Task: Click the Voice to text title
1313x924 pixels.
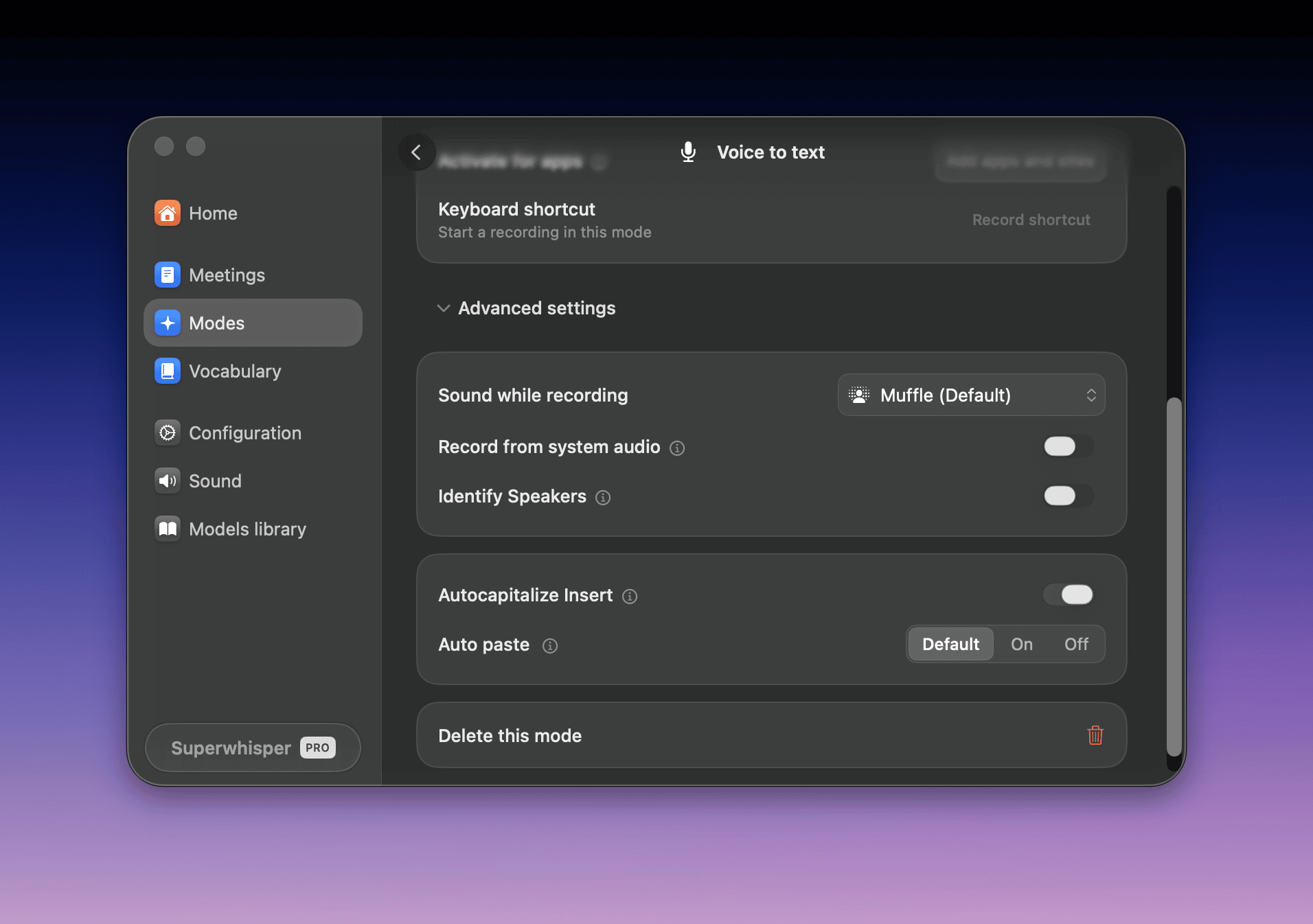Action: (x=770, y=152)
